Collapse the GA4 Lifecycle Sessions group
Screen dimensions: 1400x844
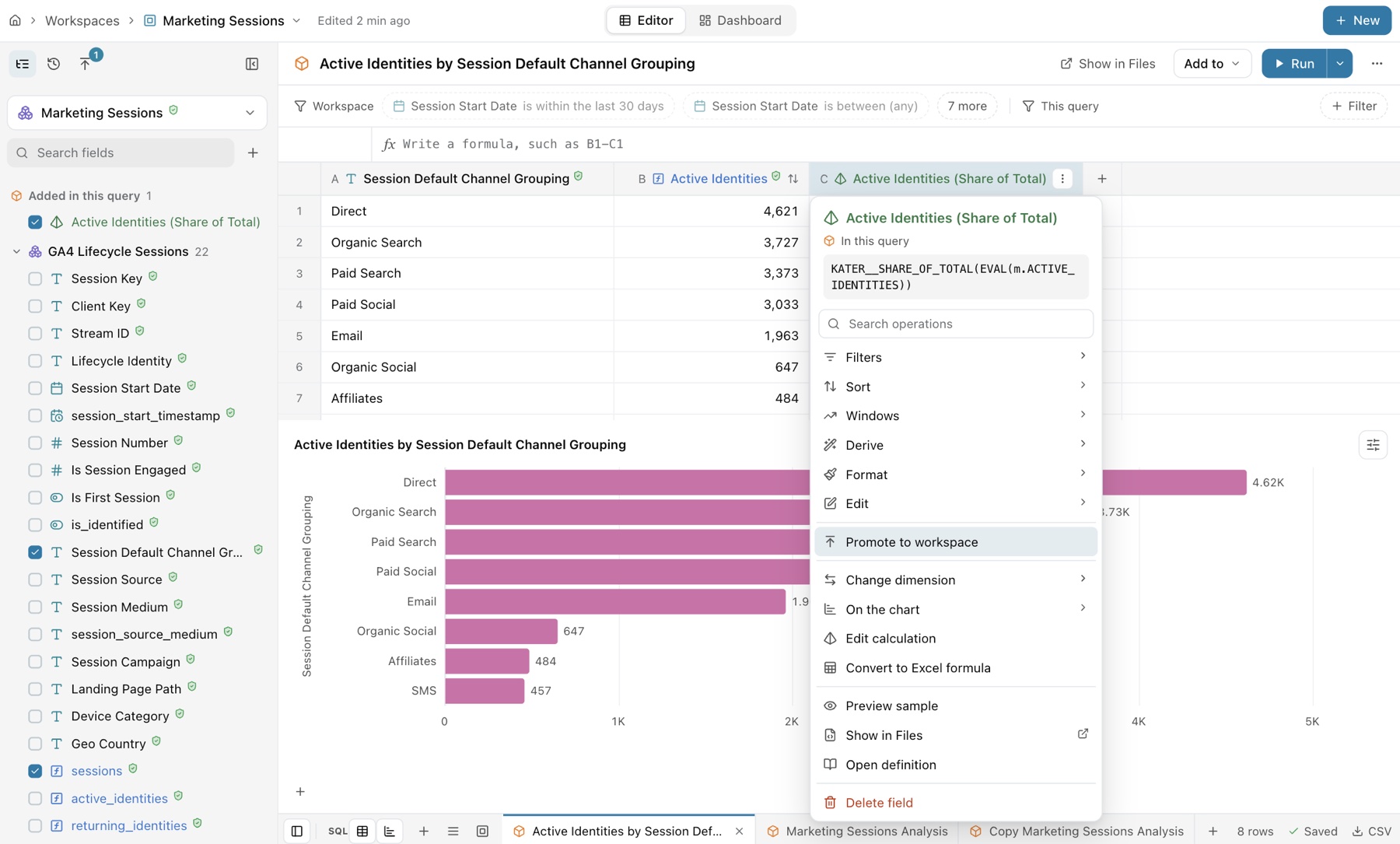coord(16,251)
